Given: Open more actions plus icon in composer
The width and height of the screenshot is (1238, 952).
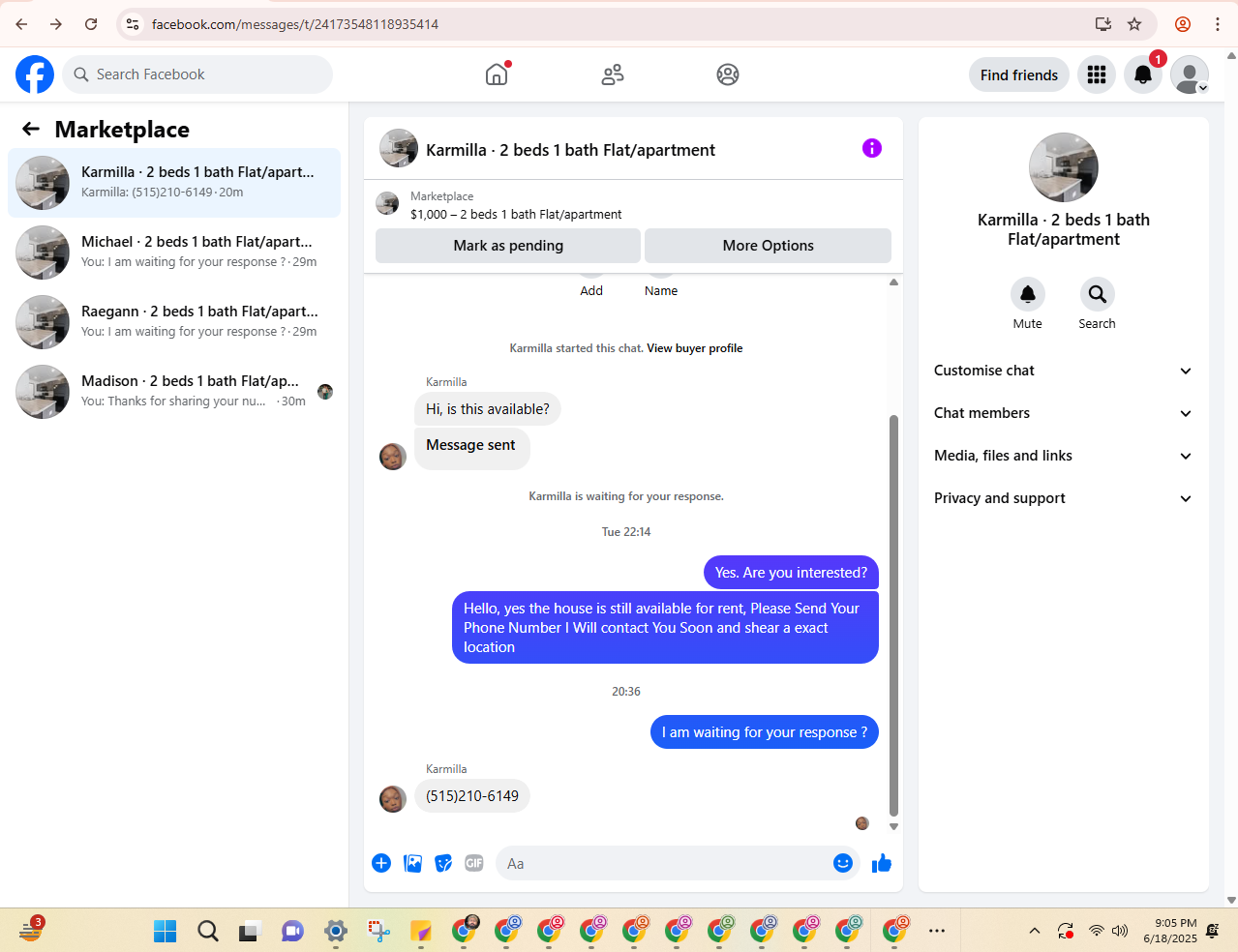Looking at the screenshot, I should pyautogui.click(x=381, y=863).
